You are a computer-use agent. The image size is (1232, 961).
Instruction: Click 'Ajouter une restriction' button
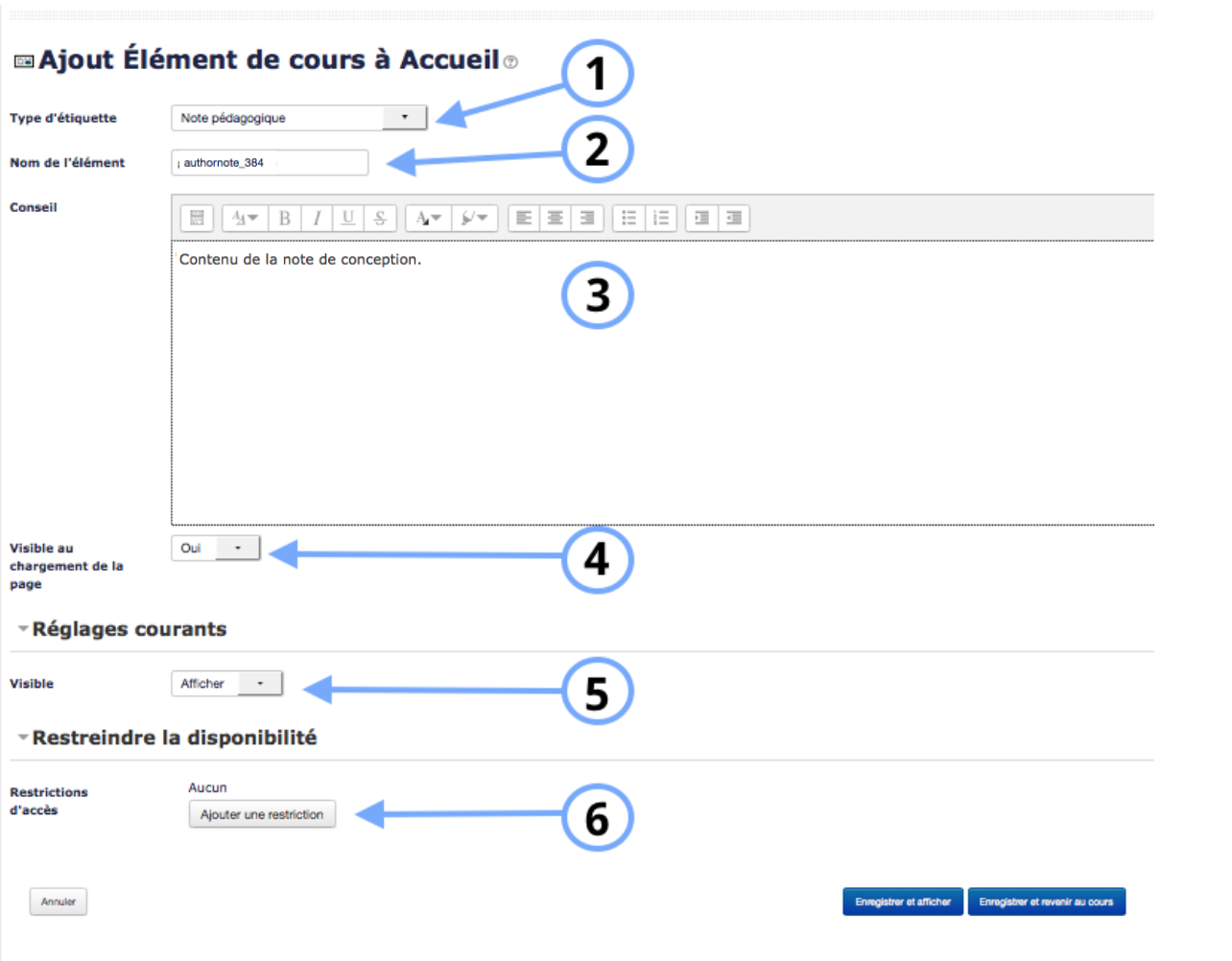point(262,814)
